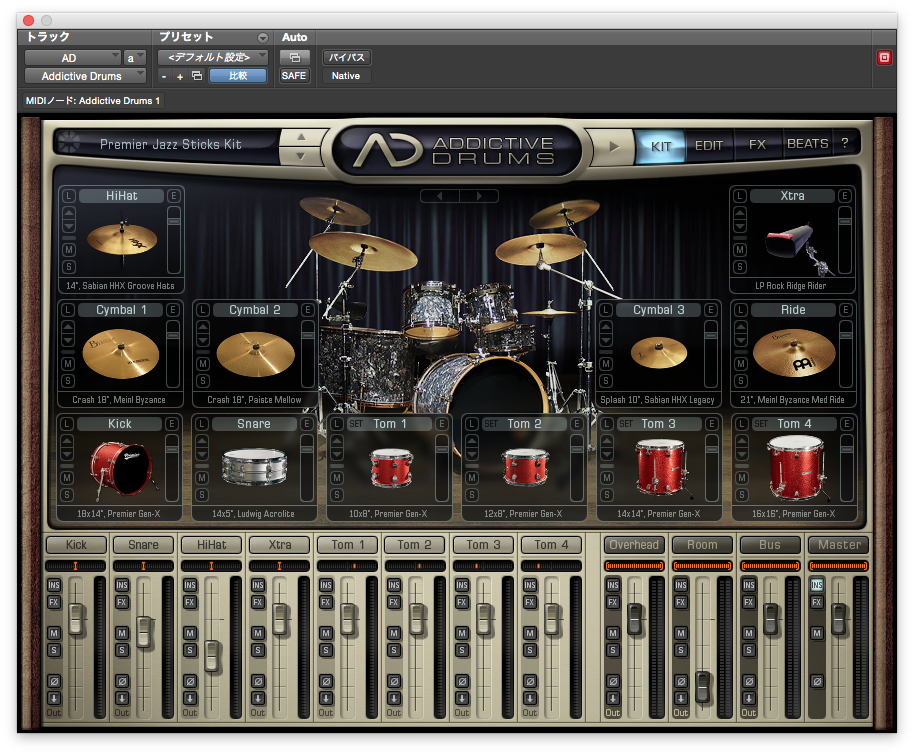Click the SET button on Tom 1
Viewport: 914px width, 754px height.
tap(356, 424)
